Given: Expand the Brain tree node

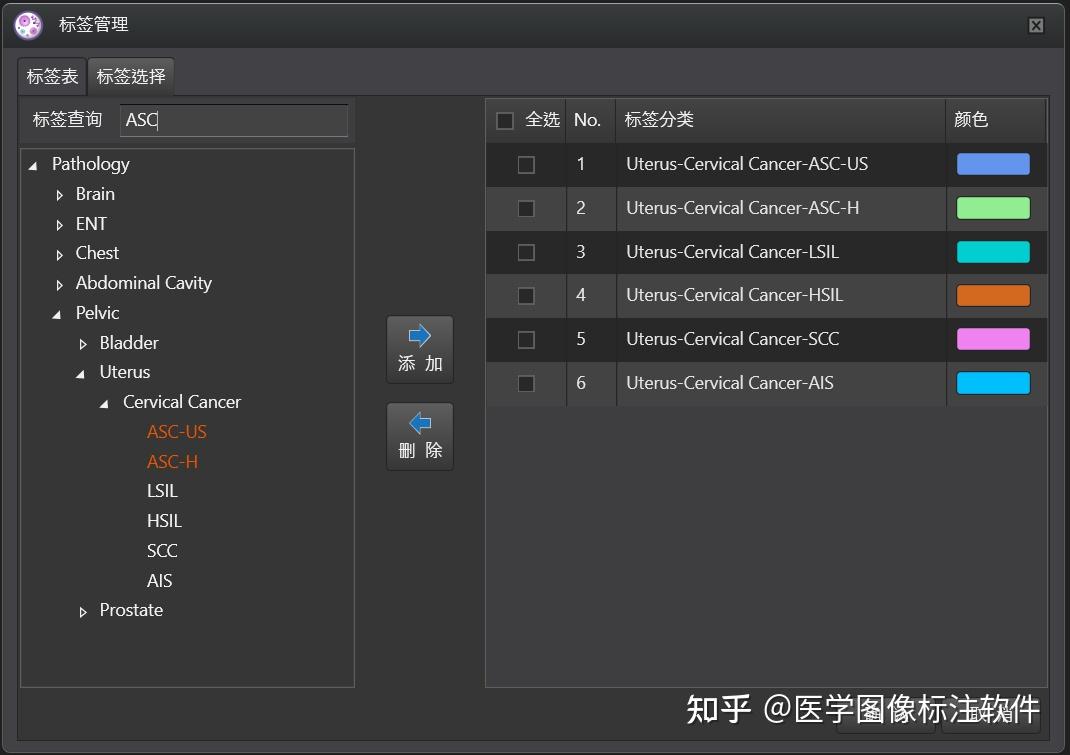Looking at the screenshot, I should pos(60,195).
